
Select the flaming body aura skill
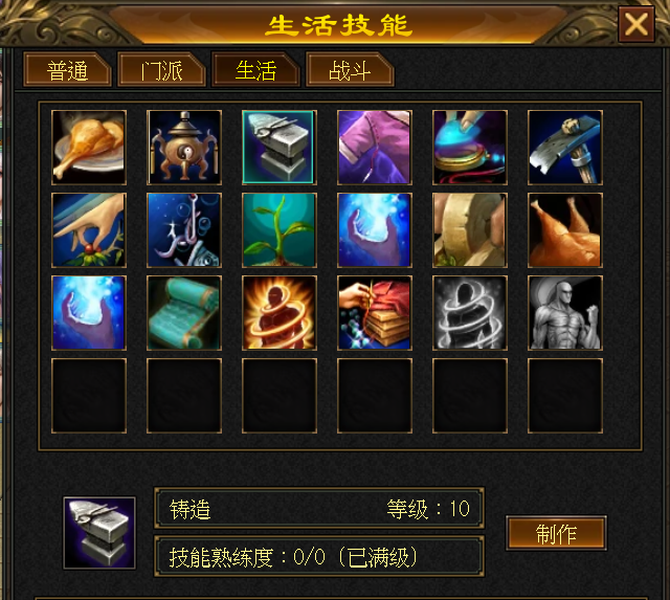point(279,313)
